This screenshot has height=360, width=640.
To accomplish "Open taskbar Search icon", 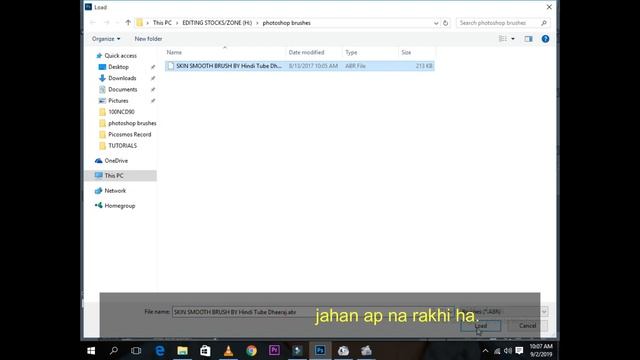I will pyautogui.click(x=114, y=351).
